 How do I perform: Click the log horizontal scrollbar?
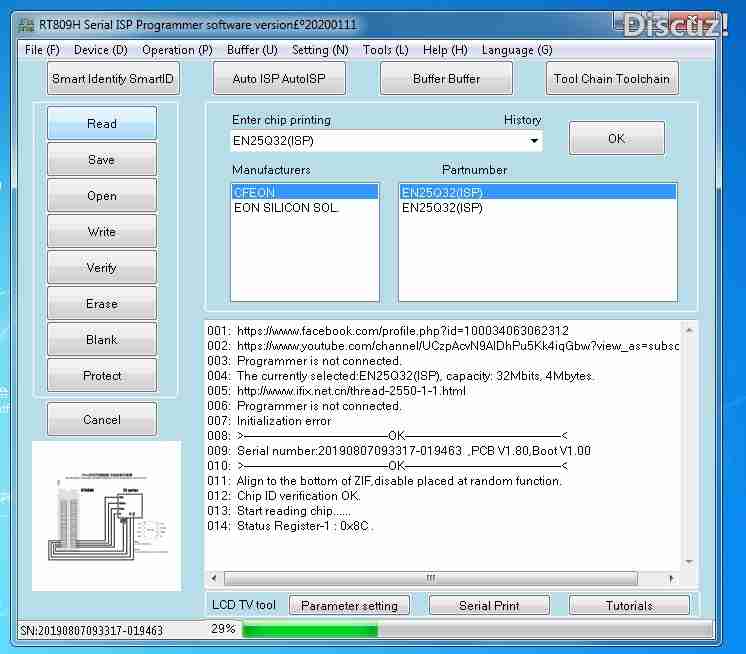tap(431, 578)
